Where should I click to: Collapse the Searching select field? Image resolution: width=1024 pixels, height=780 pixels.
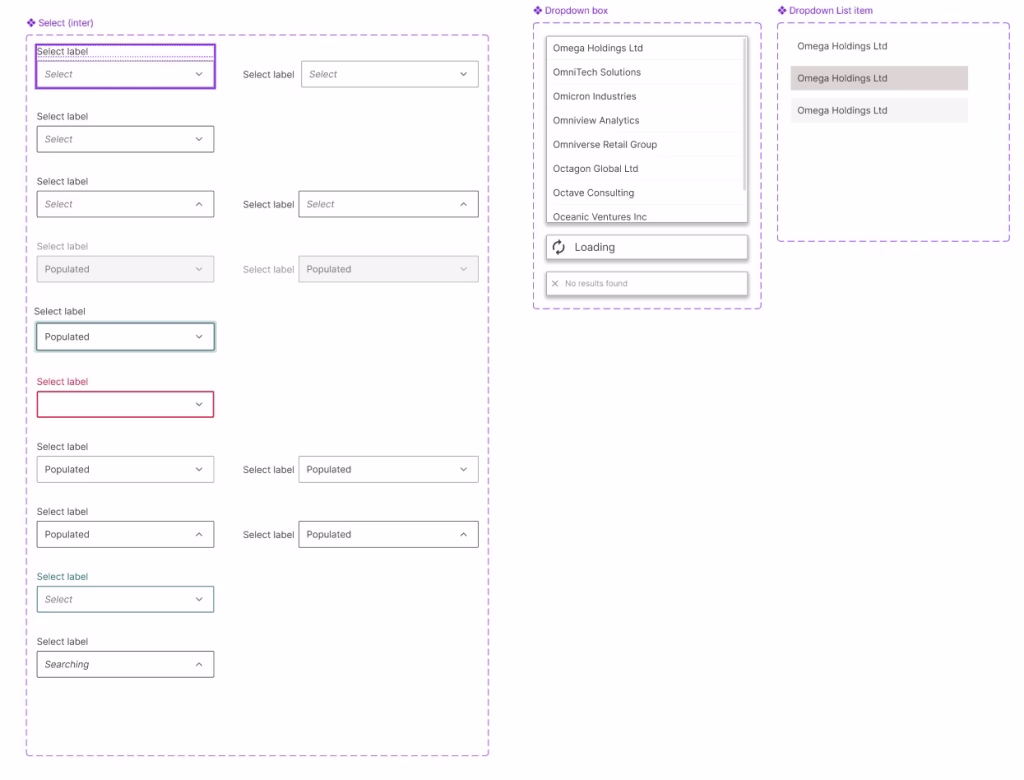(125, 664)
